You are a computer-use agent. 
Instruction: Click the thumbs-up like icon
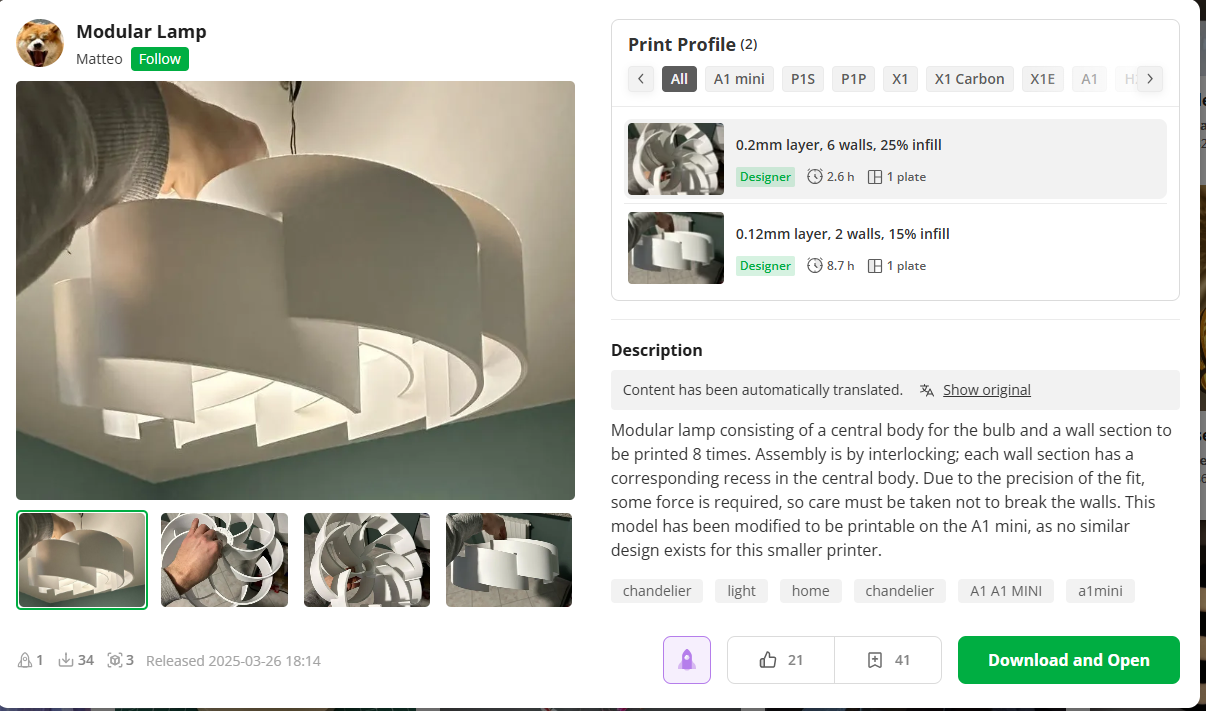pyautogui.click(x=768, y=660)
